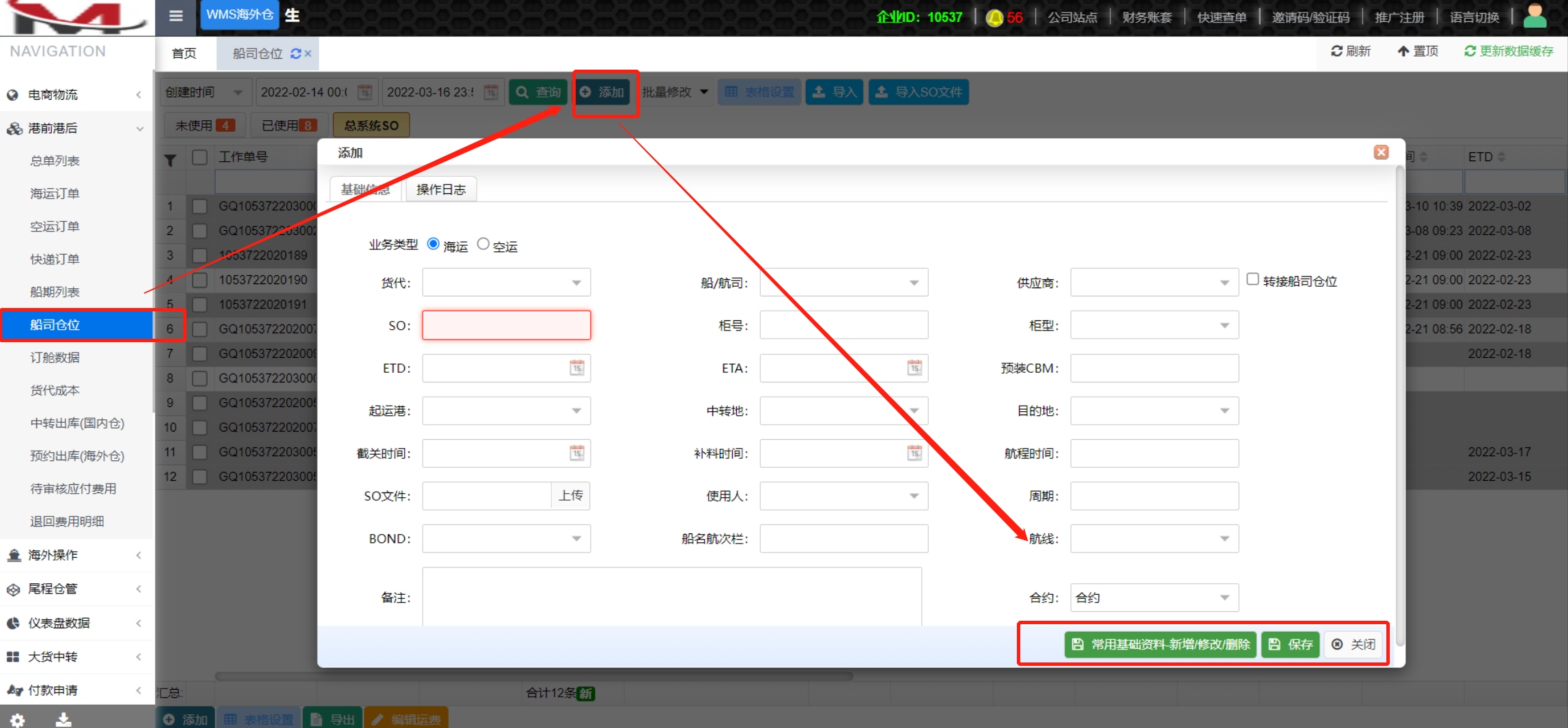Image resolution: width=1568 pixels, height=728 pixels.
Task: Open the ETA calendar picker icon
Action: (x=914, y=368)
